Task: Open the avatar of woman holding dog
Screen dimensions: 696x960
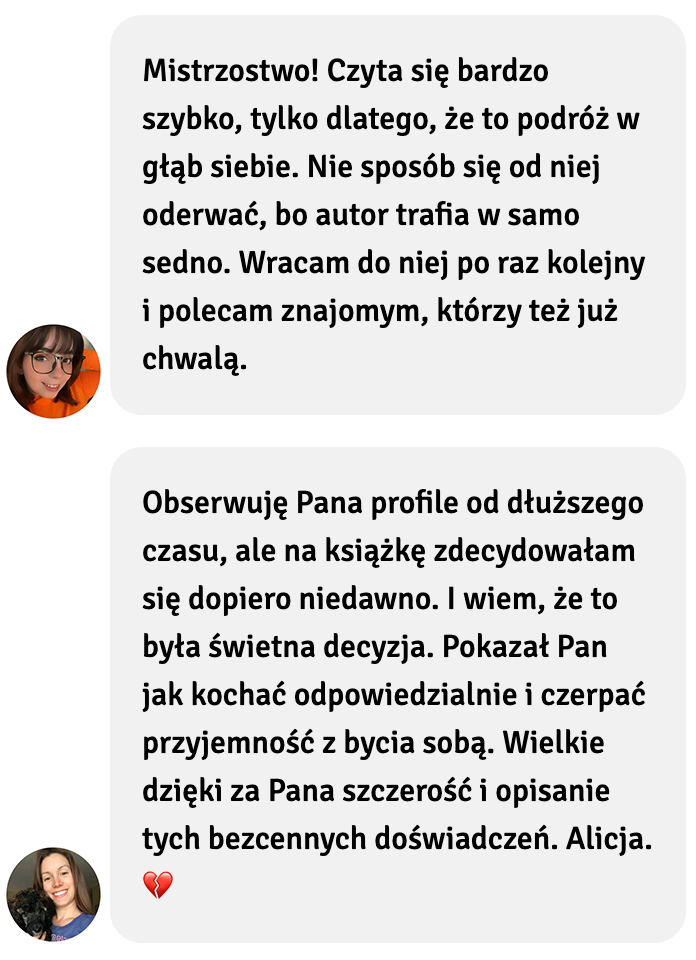Action: pyautogui.click(x=53, y=894)
